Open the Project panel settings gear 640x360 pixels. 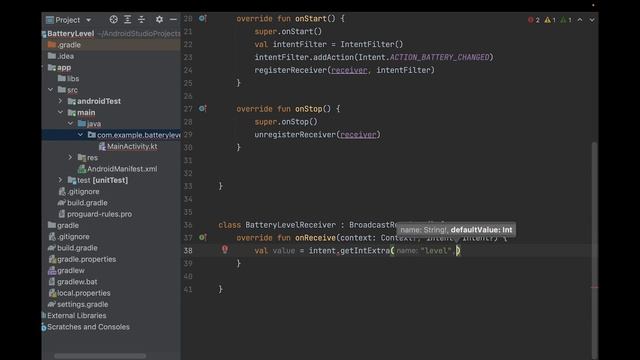tap(159, 19)
